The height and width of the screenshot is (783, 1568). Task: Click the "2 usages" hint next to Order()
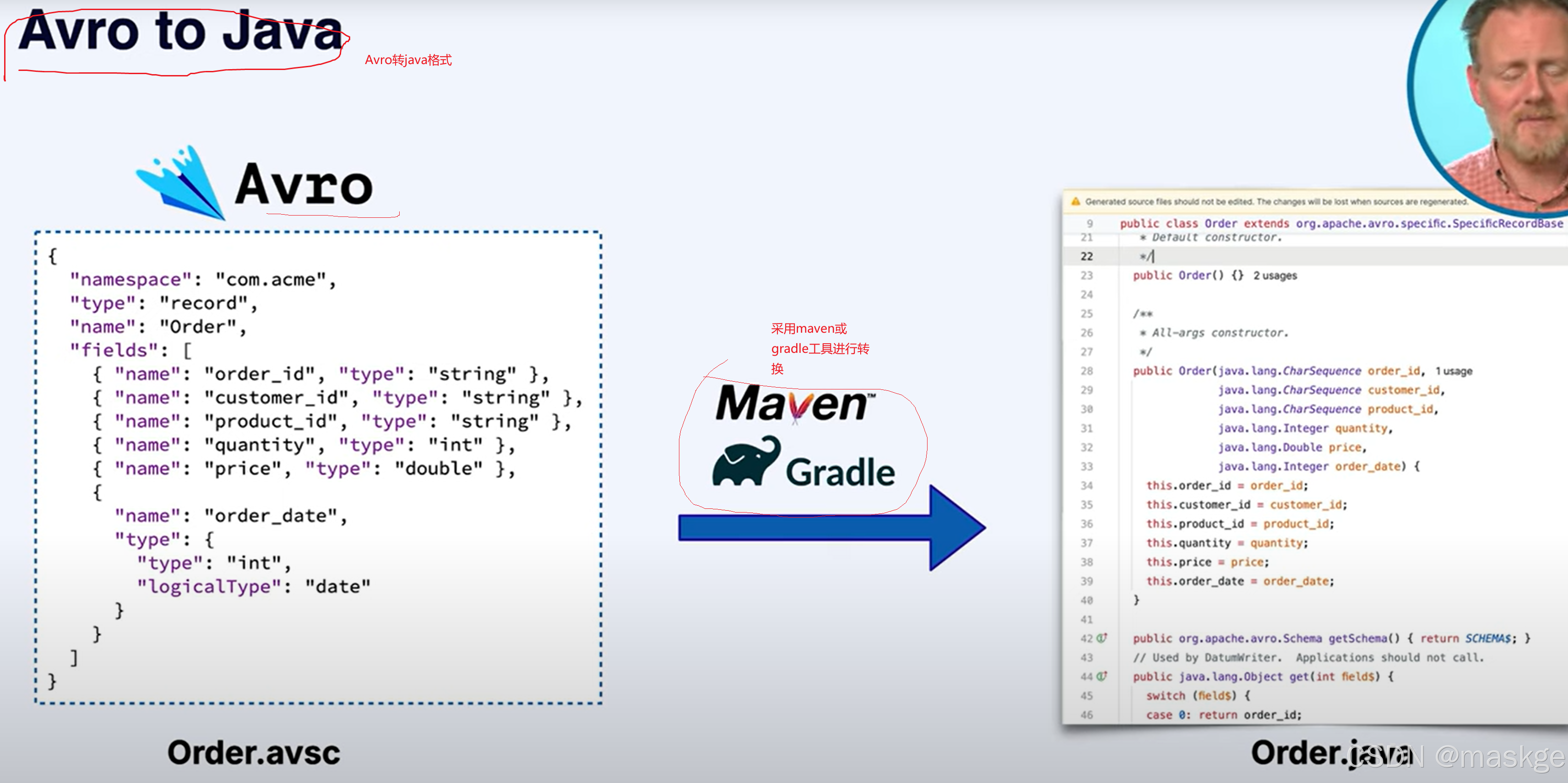point(1275,275)
